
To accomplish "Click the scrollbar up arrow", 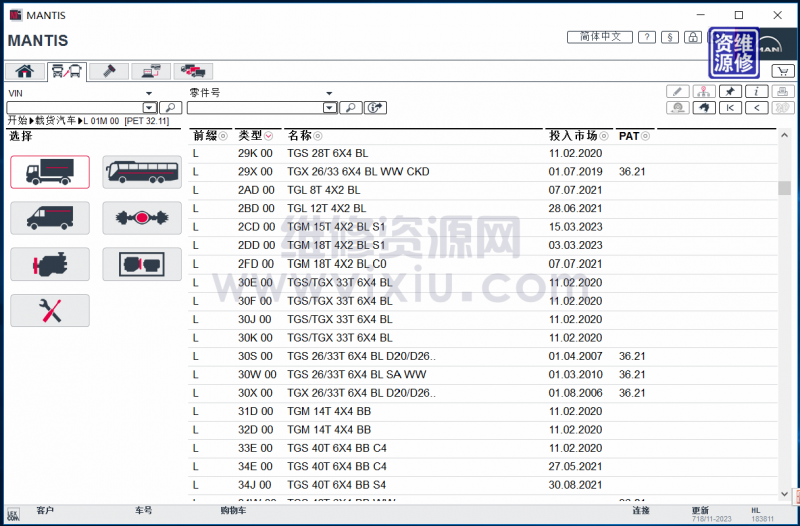I will tap(784, 135).
